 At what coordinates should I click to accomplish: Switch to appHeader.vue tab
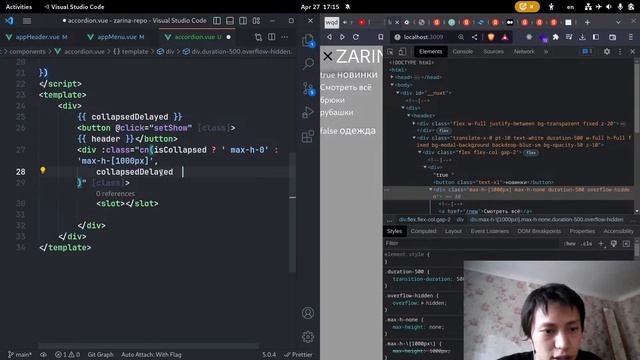[37, 37]
